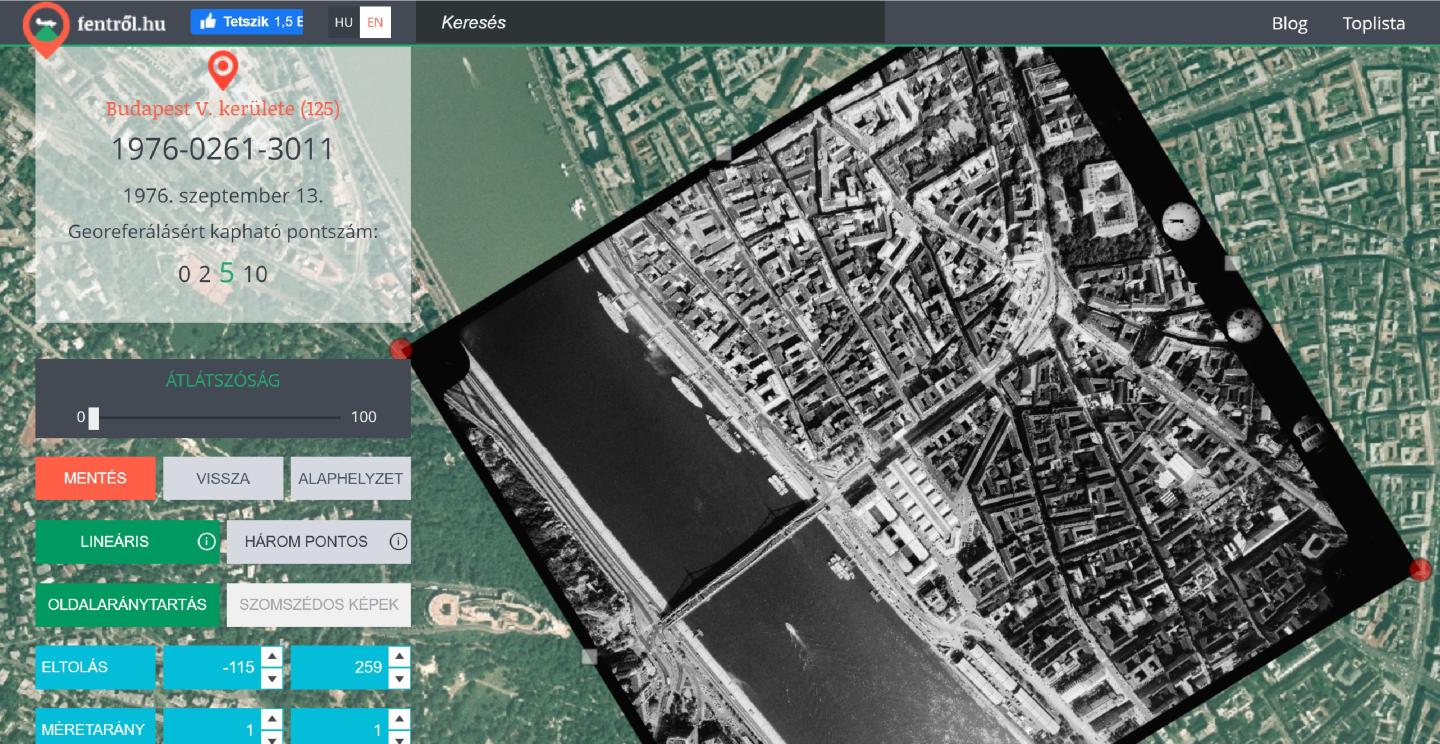Decrease the second Eltolás offset value
The height and width of the screenshot is (744, 1440).
click(399, 679)
